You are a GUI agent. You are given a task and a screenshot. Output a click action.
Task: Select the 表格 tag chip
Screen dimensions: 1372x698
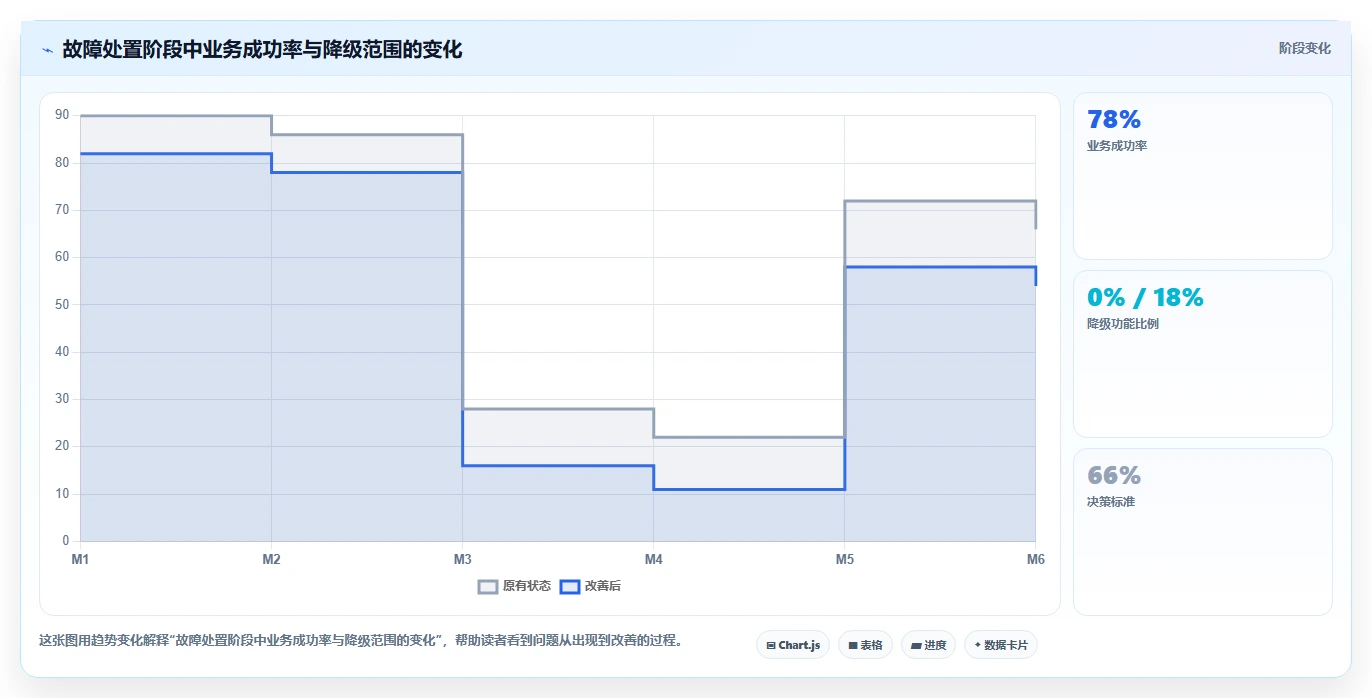pos(865,645)
